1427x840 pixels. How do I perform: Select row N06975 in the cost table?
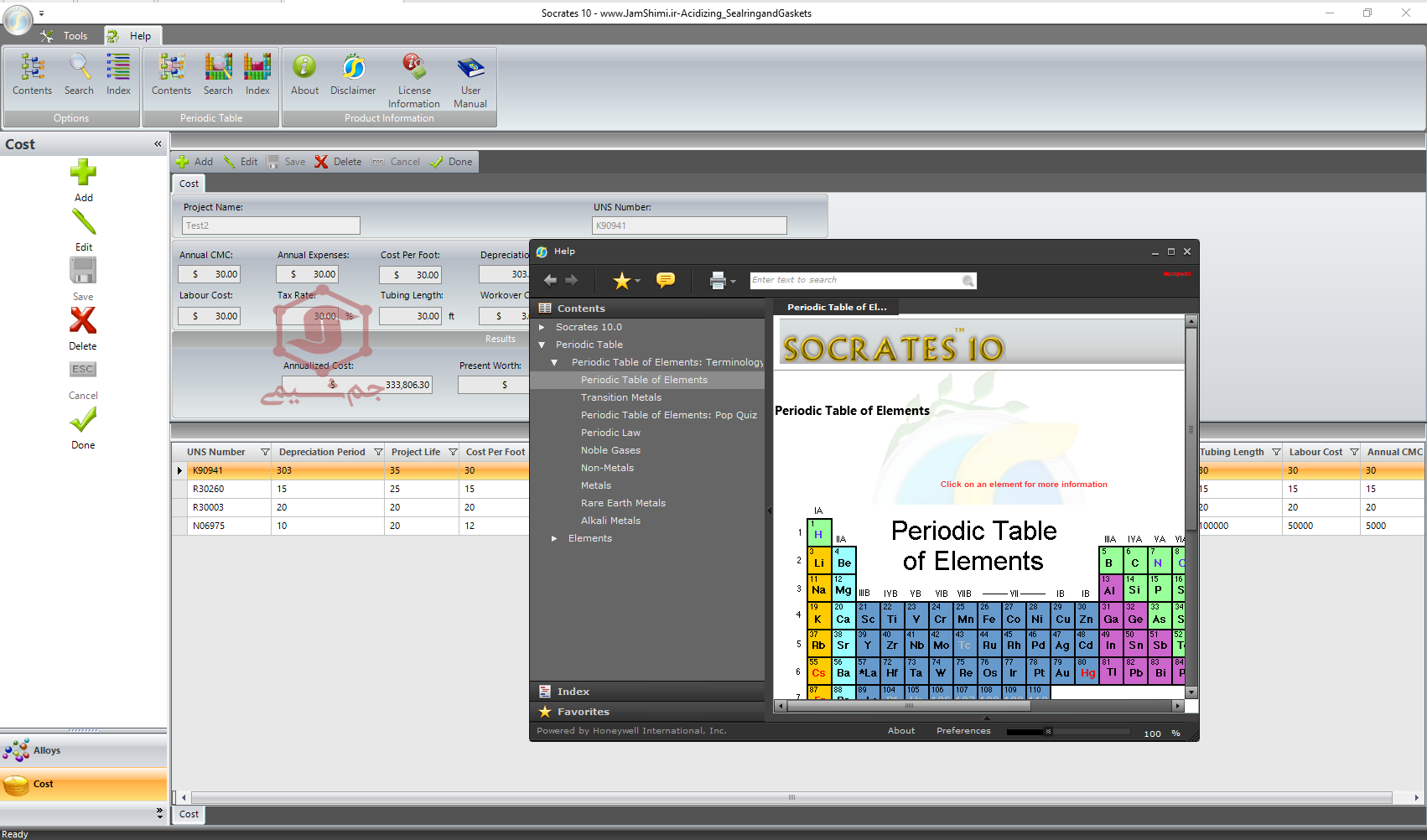click(350, 526)
